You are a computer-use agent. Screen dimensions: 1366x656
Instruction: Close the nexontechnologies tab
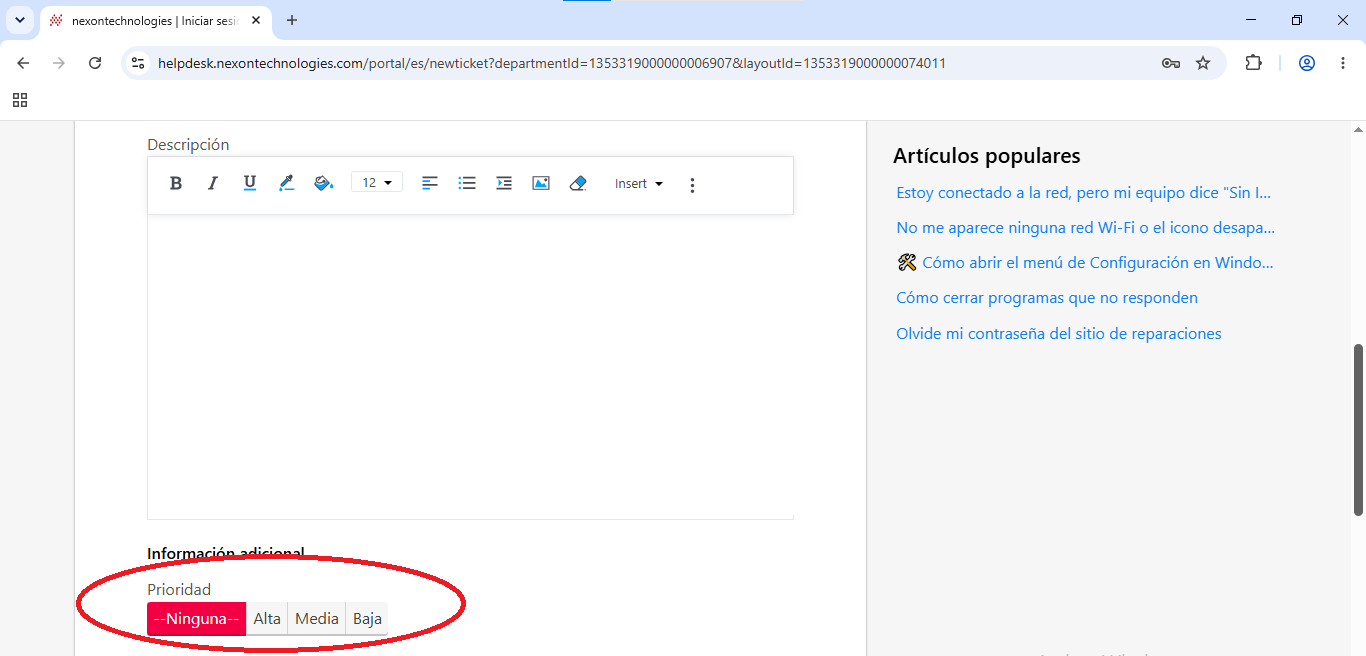coord(256,20)
